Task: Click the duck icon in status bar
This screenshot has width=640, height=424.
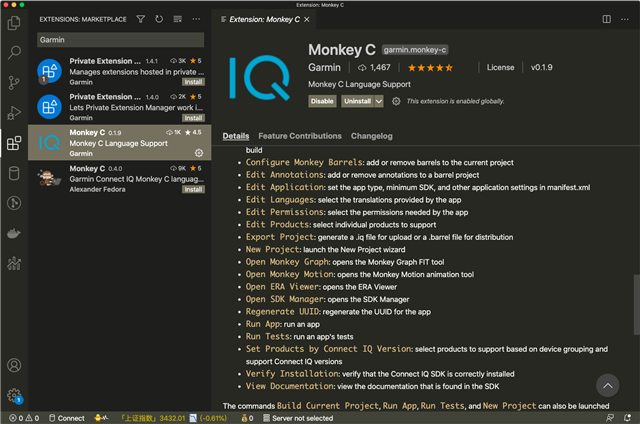Action: pyautogui.click(x=101, y=418)
